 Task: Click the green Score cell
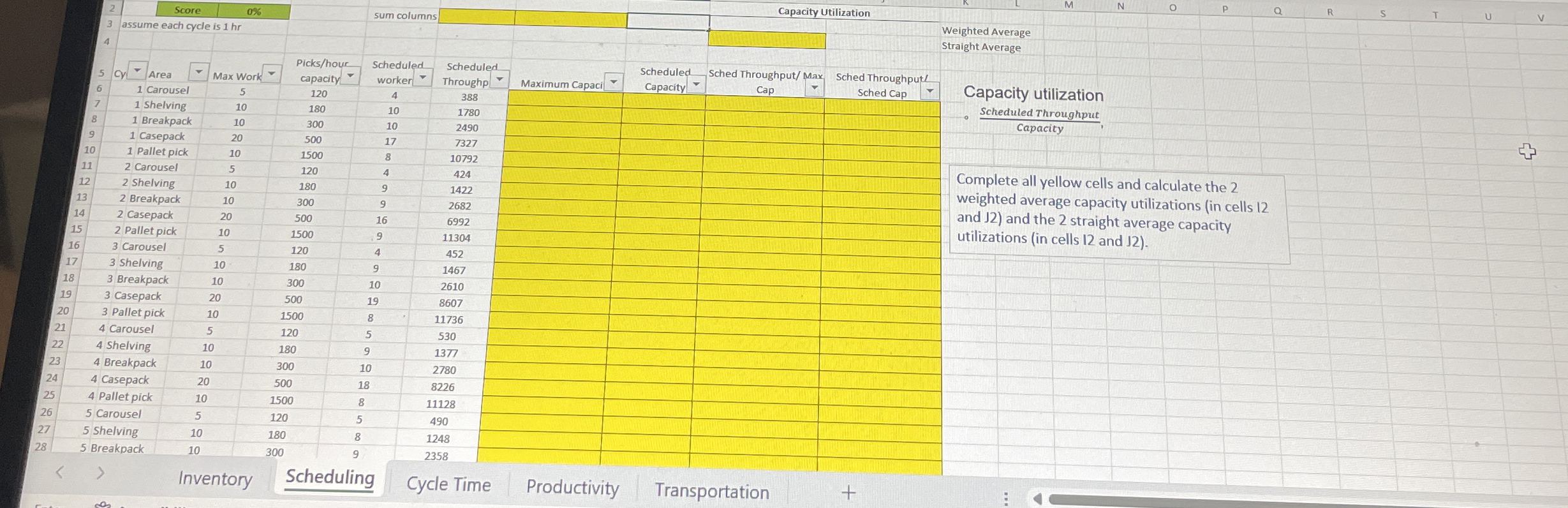pyautogui.click(x=187, y=10)
